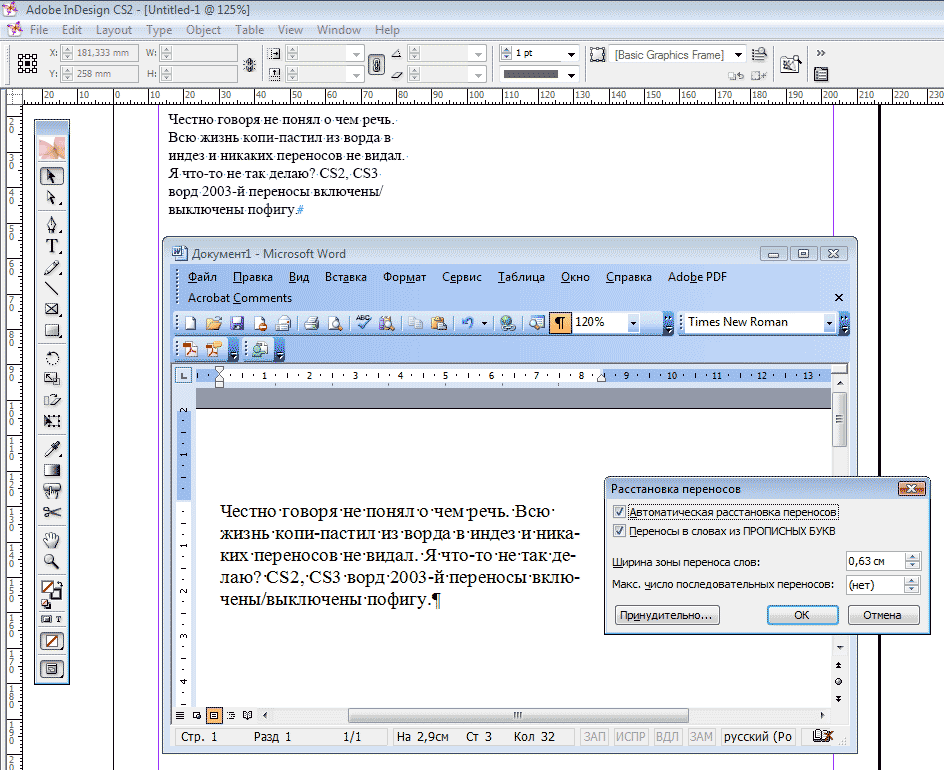The height and width of the screenshot is (770, 944).
Task: Switch to Word print layout view button
Action: pyautogui.click(x=214, y=715)
